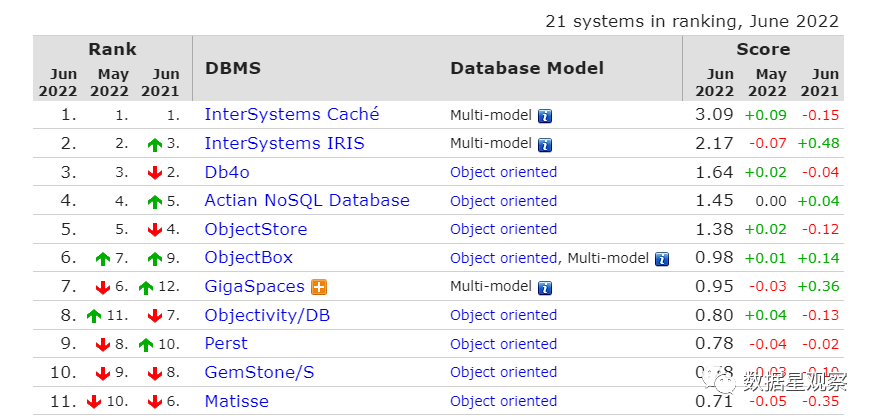Click Object oriented link in ObjectBox row
This screenshot has height=420, width=876.
click(503, 258)
